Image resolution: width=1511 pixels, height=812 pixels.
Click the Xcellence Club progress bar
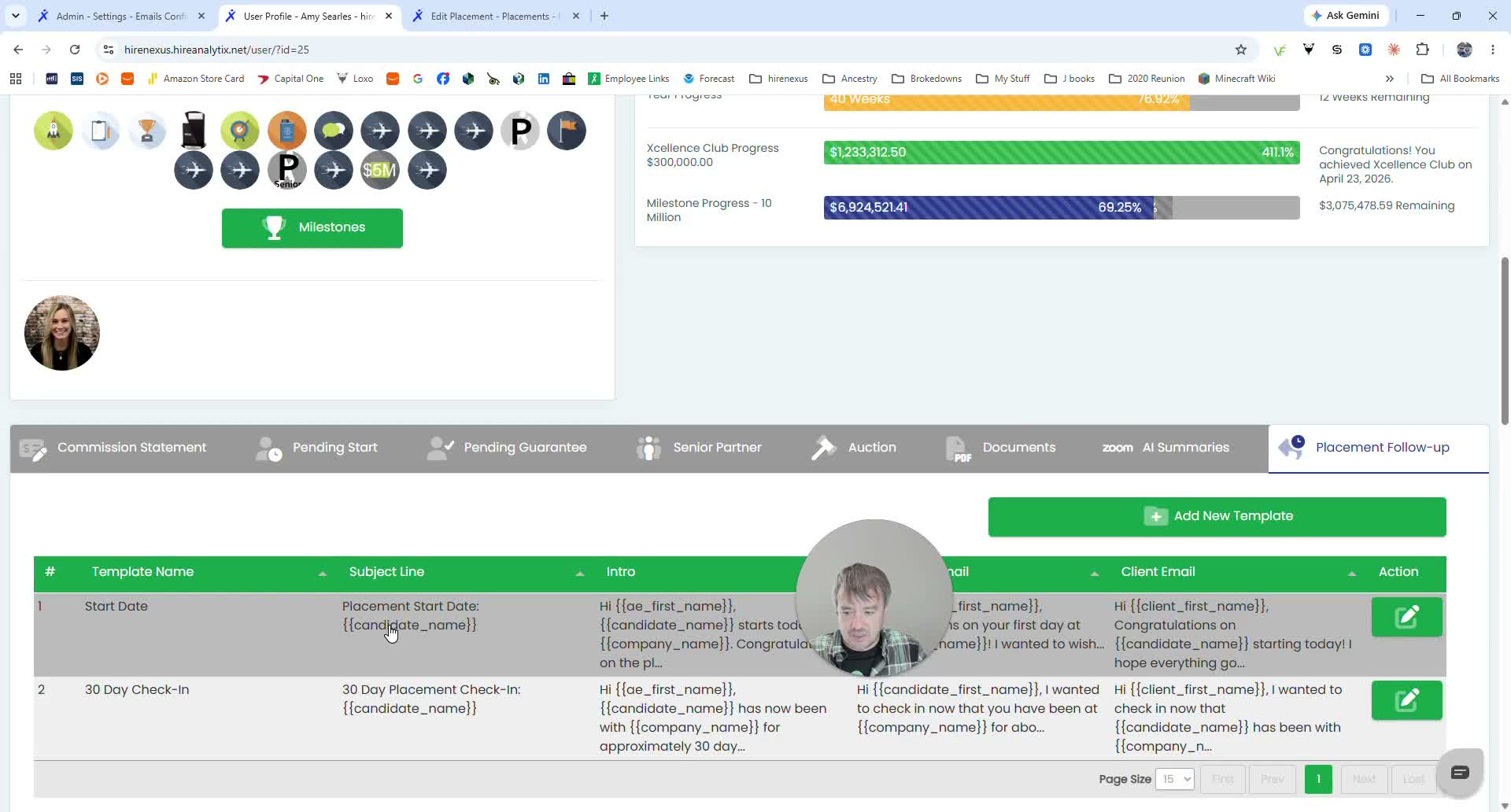[x=1062, y=153]
